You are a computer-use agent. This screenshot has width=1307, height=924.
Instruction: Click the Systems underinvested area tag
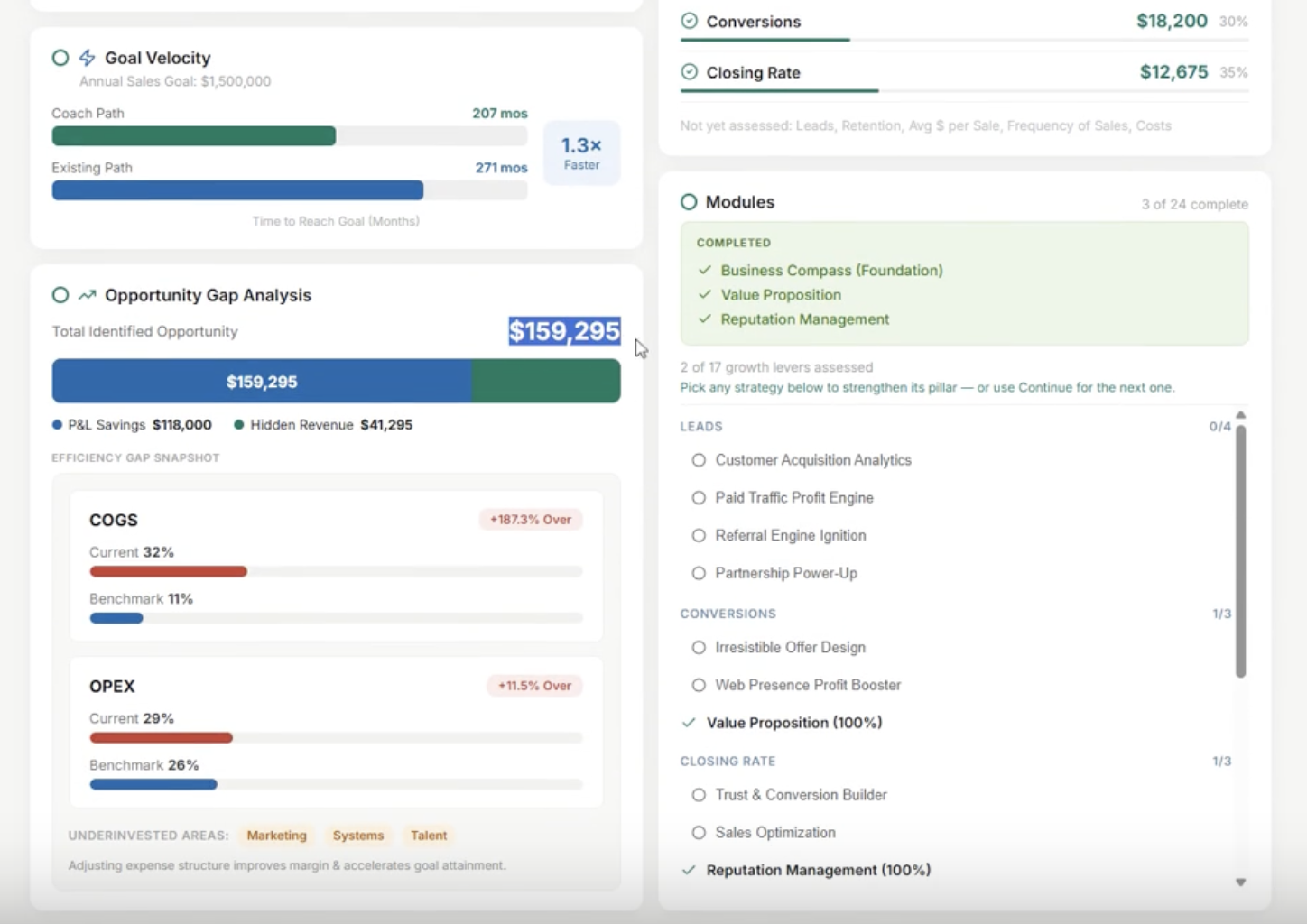[358, 836]
